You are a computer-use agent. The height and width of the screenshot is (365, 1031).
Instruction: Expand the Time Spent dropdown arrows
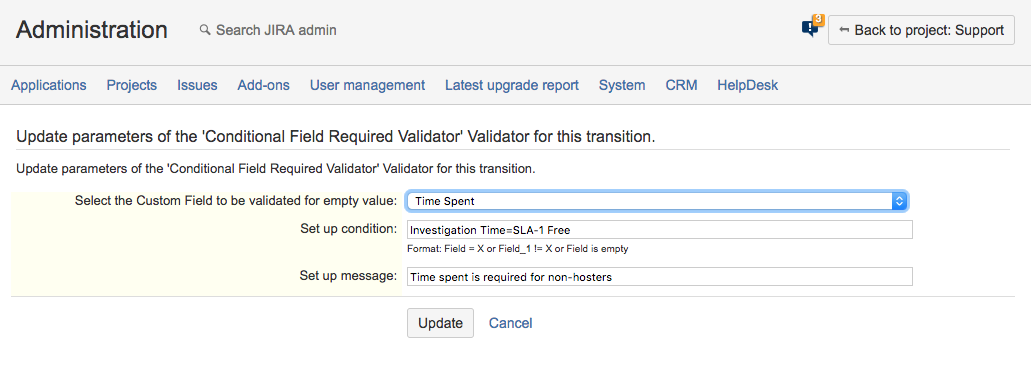click(899, 201)
